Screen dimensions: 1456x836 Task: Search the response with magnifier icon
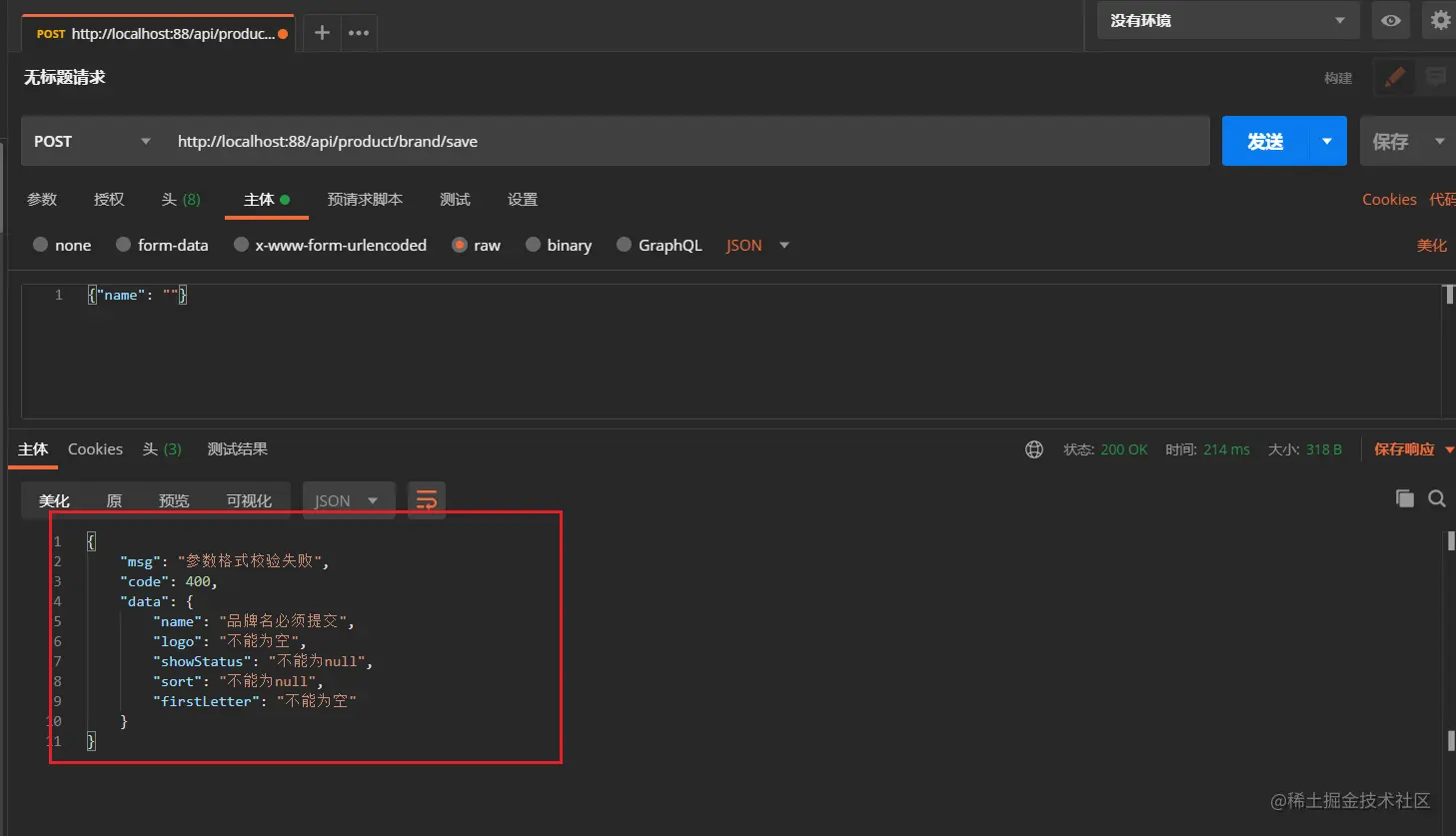point(1437,498)
